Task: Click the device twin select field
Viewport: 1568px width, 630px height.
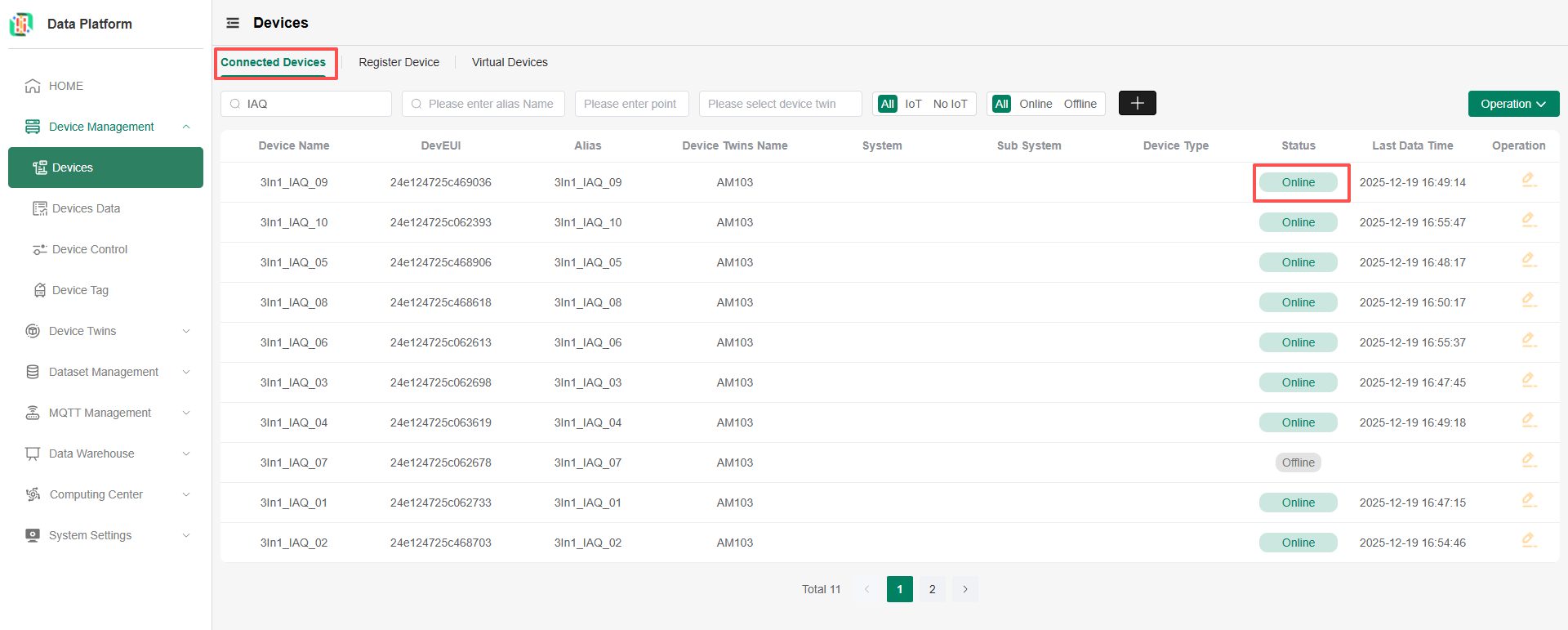Action: click(780, 104)
